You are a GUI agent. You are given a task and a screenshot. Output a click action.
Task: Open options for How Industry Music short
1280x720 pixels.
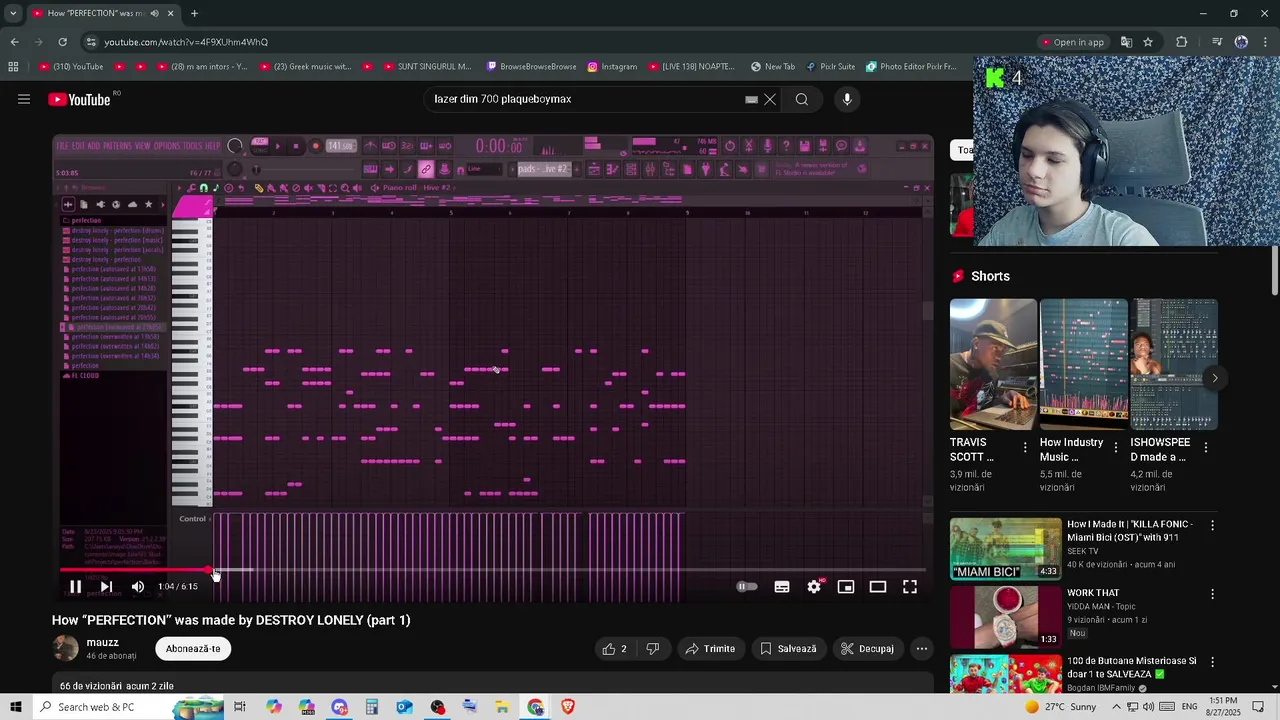[1116, 448]
